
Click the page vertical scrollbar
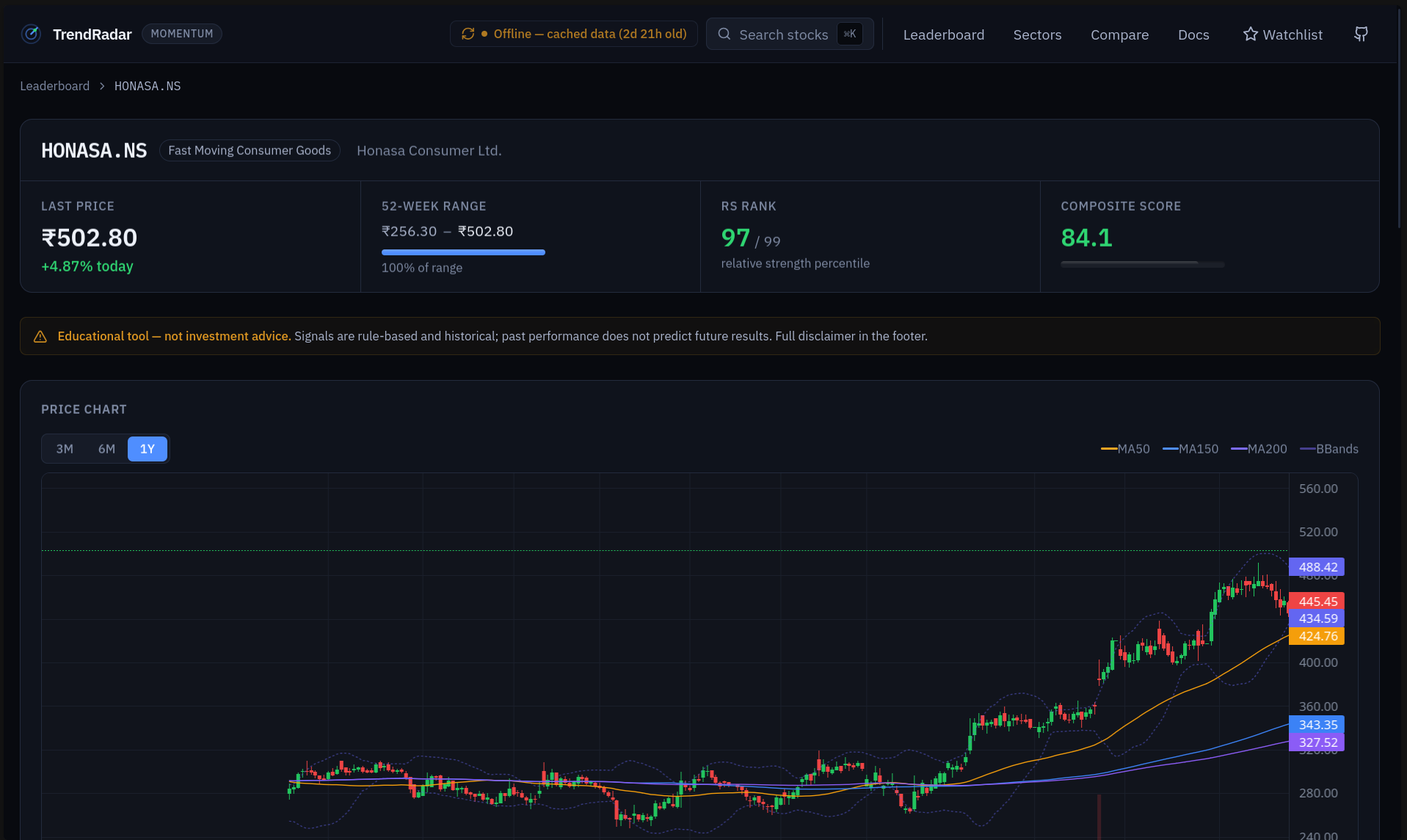point(1400,117)
